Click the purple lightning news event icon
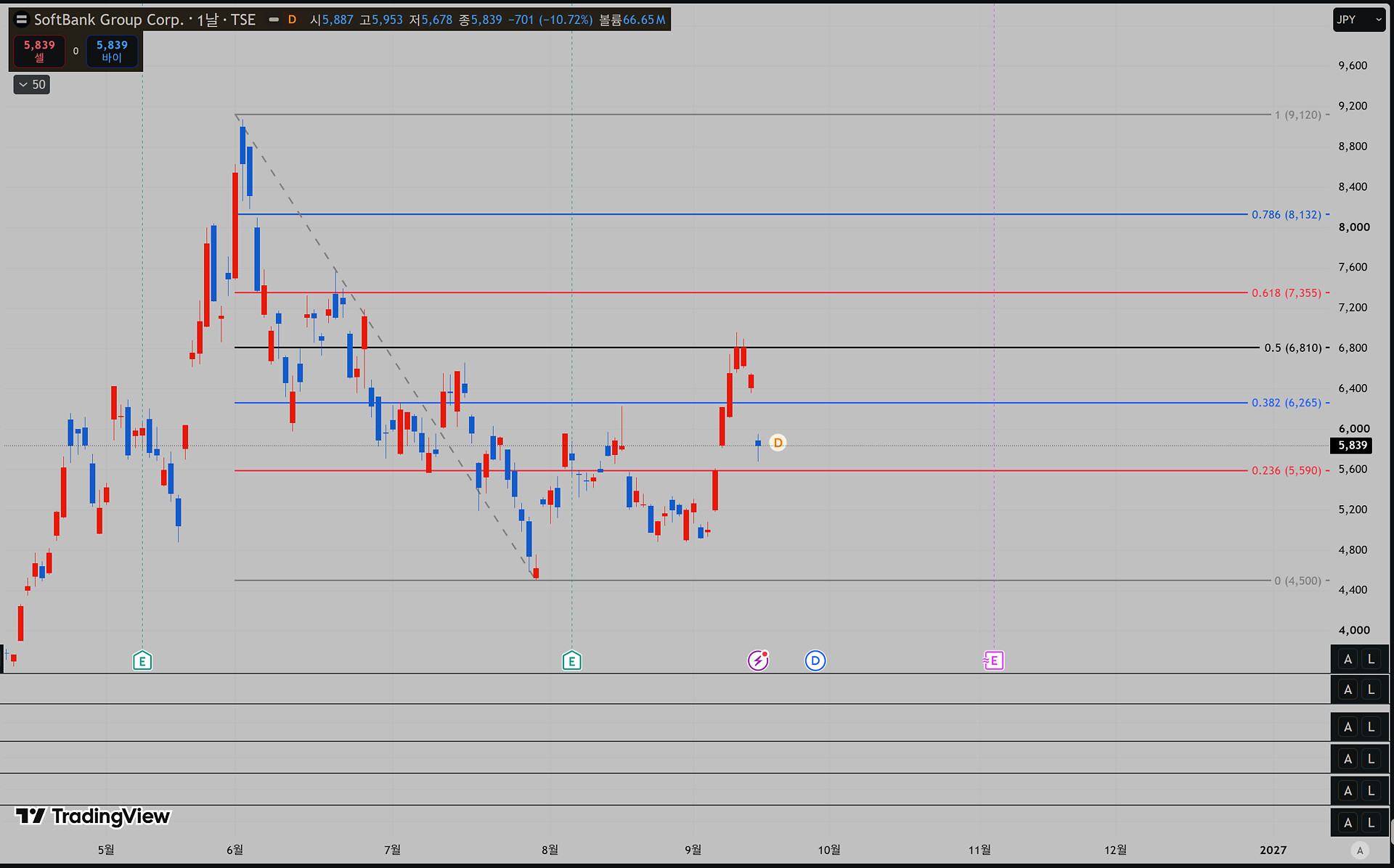This screenshot has width=1394, height=868. [758, 660]
